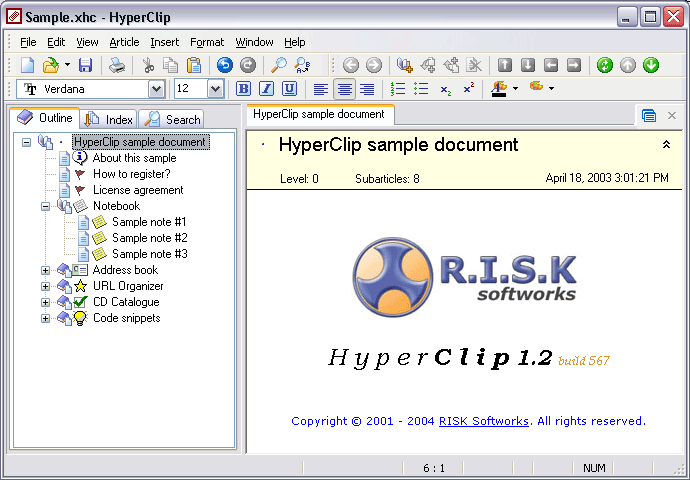Toggle bulleted list
The width and height of the screenshot is (690, 480).
(421, 89)
